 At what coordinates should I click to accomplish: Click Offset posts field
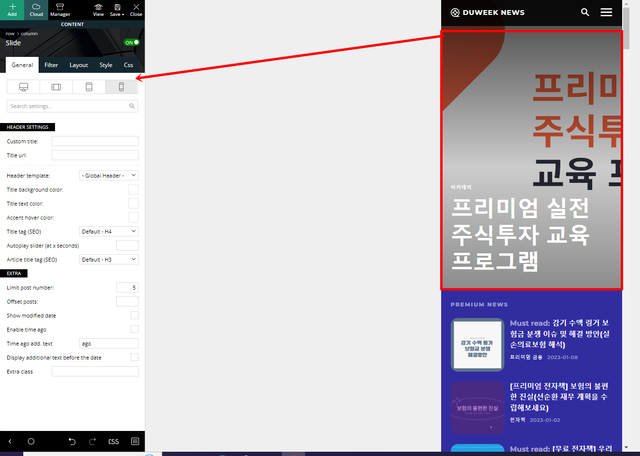click(127, 301)
